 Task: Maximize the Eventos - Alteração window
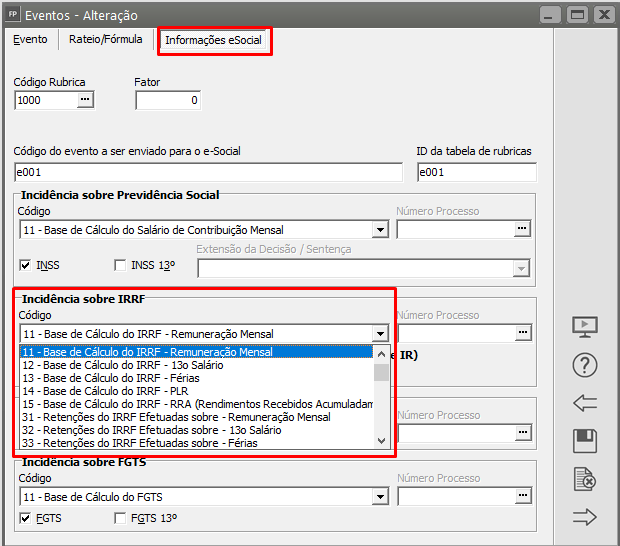coord(577,15)
